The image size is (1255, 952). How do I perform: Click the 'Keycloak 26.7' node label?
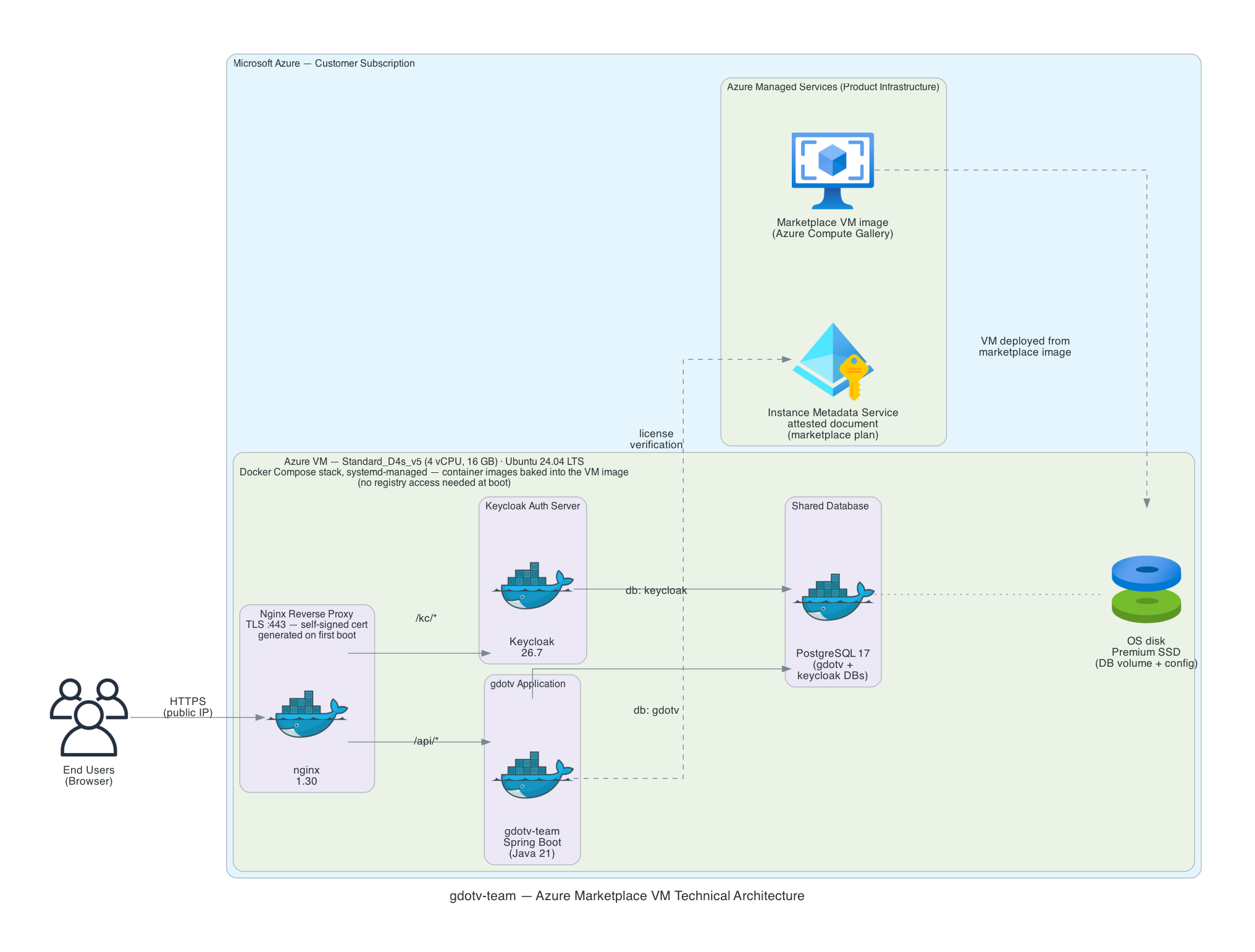pos(532,647)
